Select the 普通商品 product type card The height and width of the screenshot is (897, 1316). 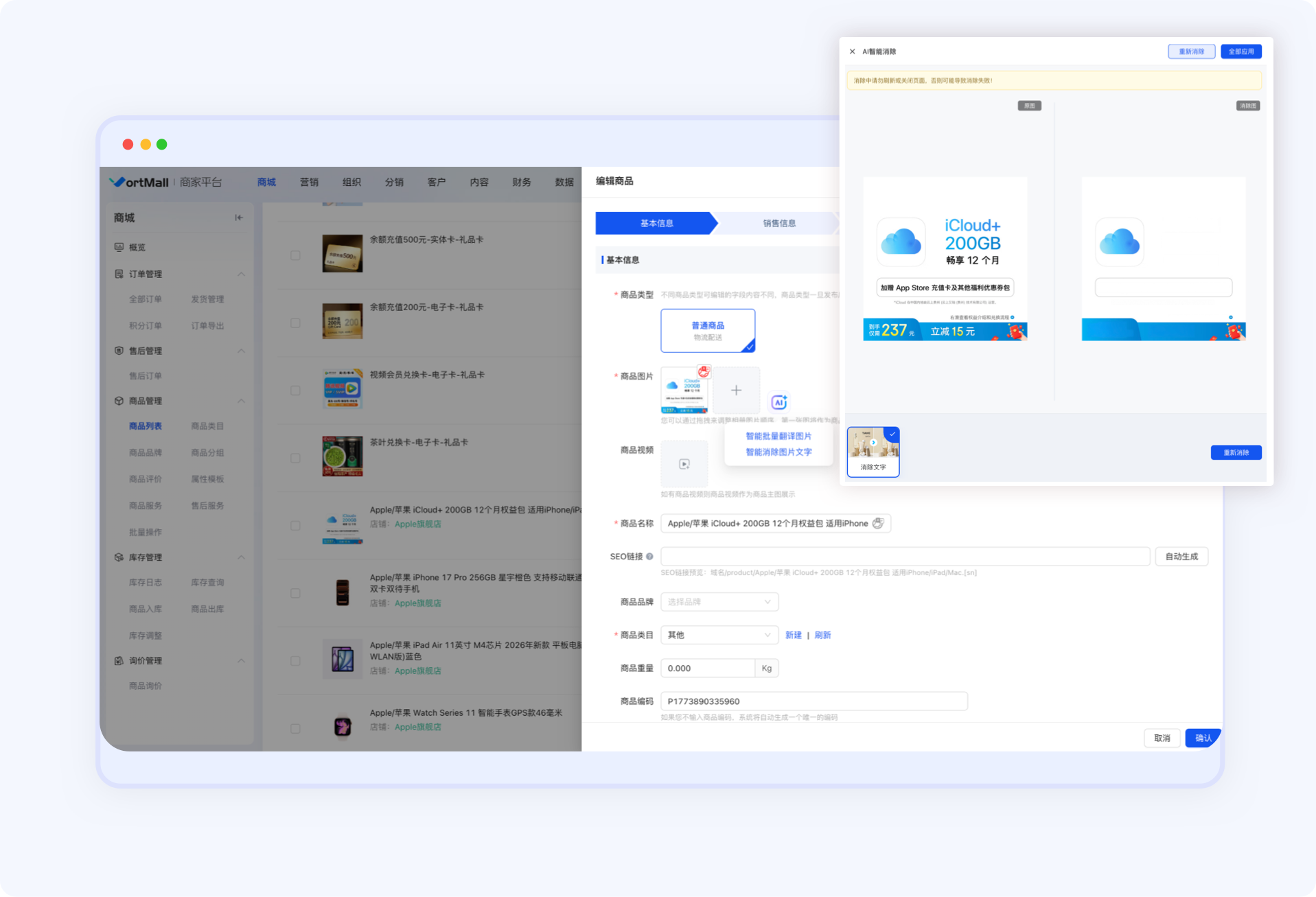708,331
